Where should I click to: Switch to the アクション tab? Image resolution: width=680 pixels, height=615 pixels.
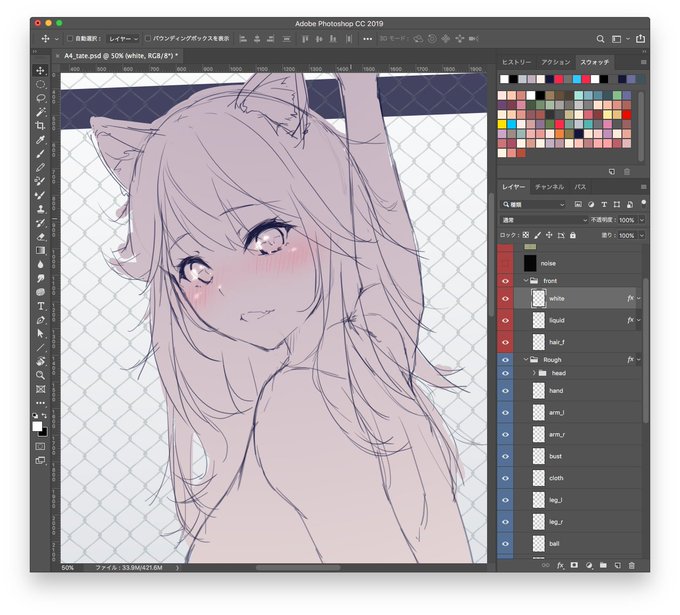click(x=556, y=62)
